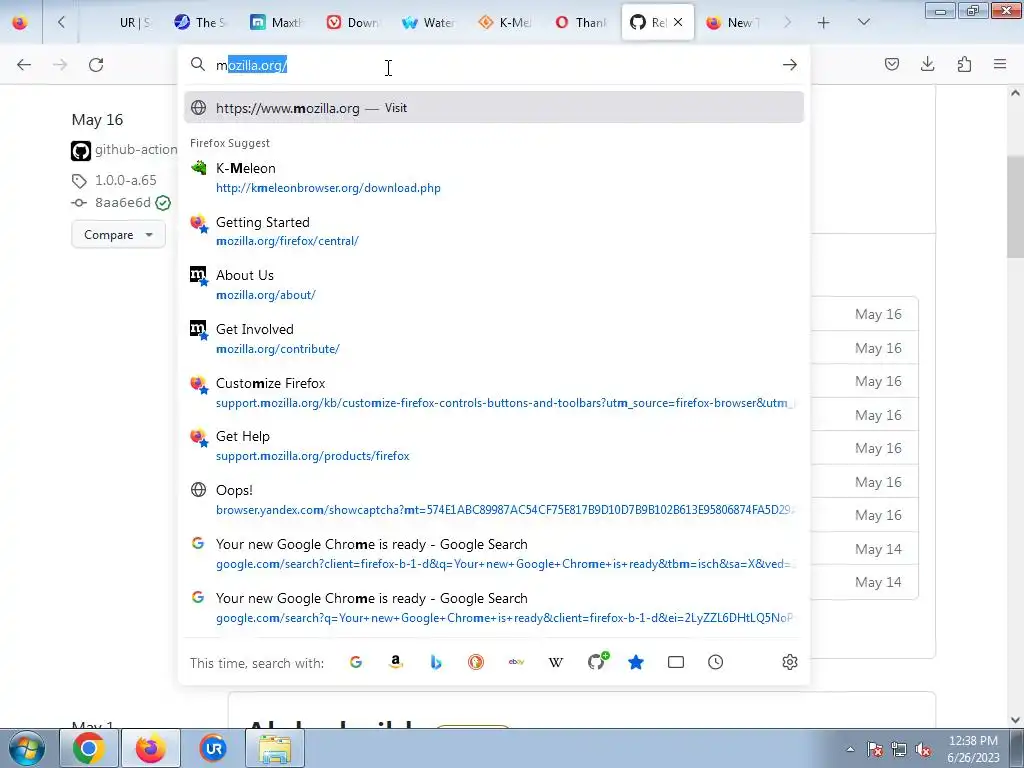Switch to the Vivaldi Download tab
Screen dimensions: 1024x768
pos(353,22)
